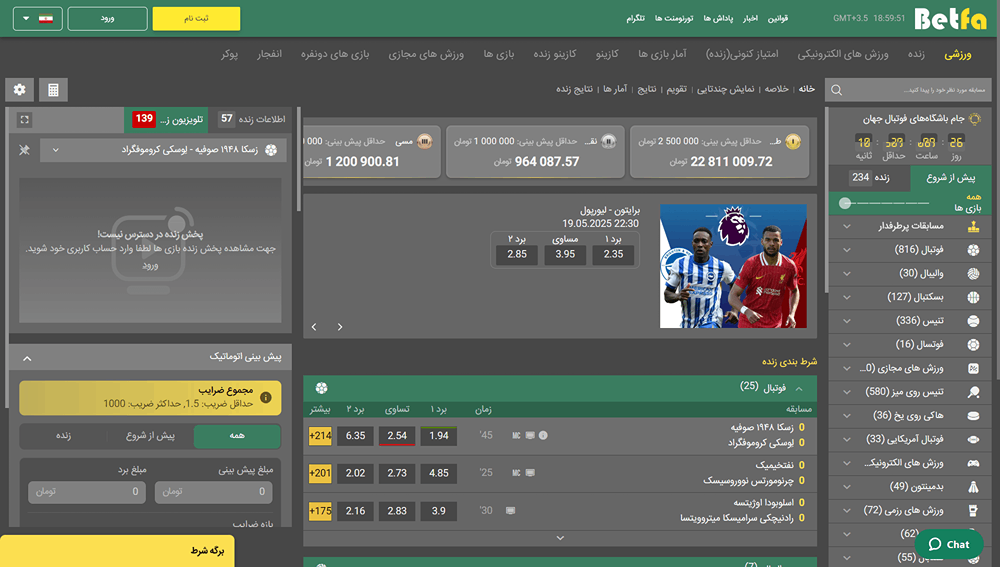The width and height of the screenshot is (1000, 567).
Task: Click the badminton shuttlecock icon
Action: point(973,487)
